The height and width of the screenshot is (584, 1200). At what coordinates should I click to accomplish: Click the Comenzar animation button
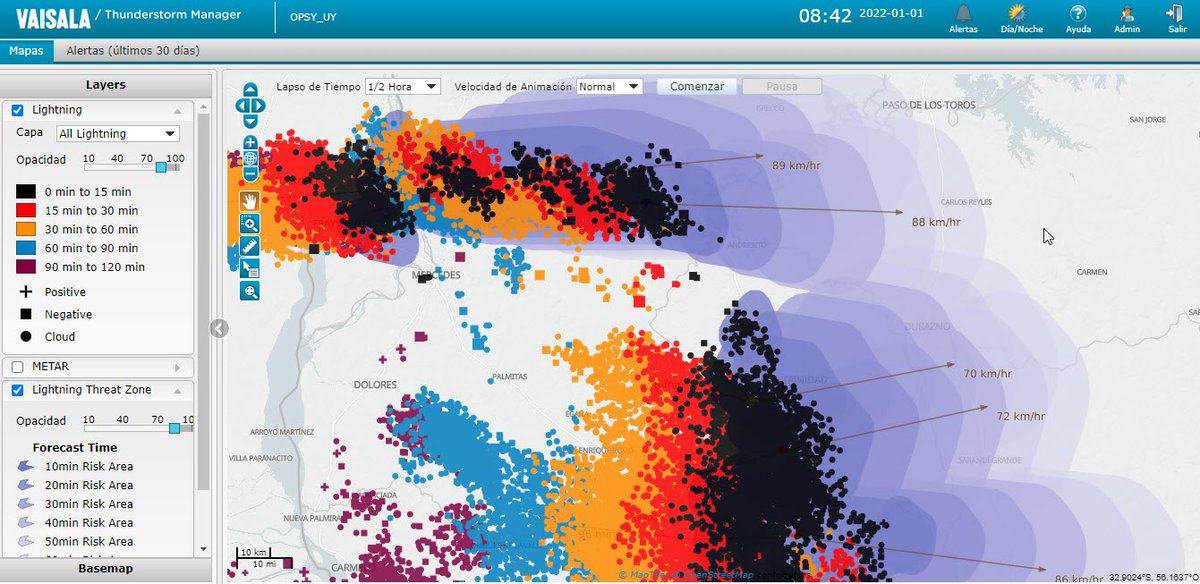(x=697, y=87)
